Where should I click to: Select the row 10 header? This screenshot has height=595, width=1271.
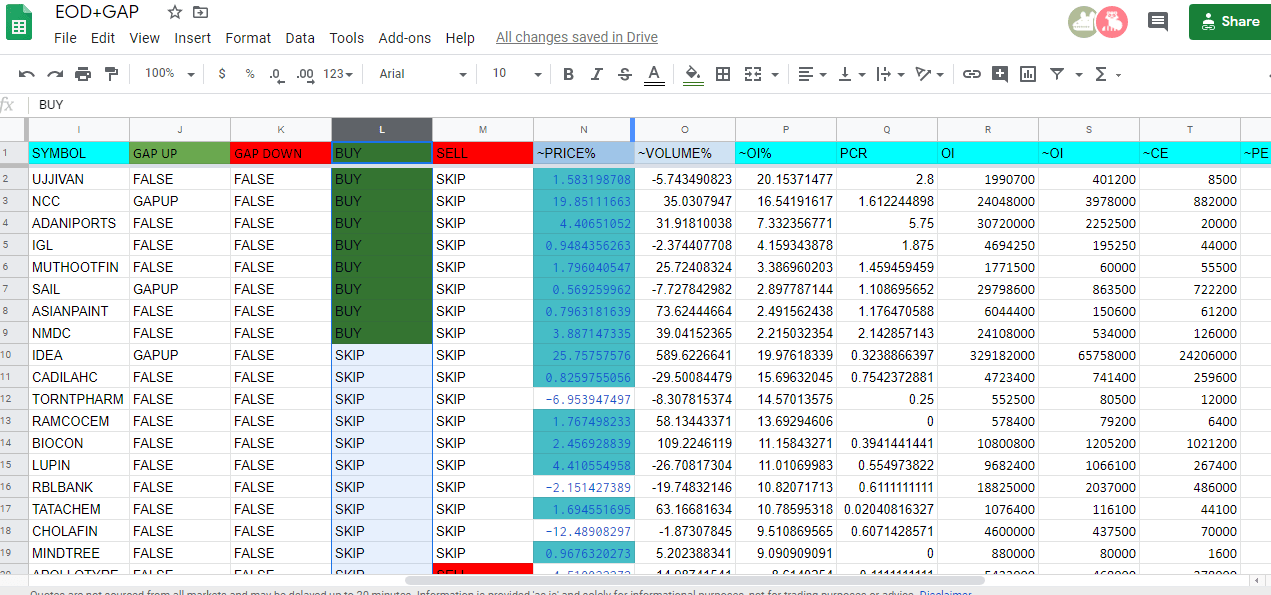pos(14,355)
